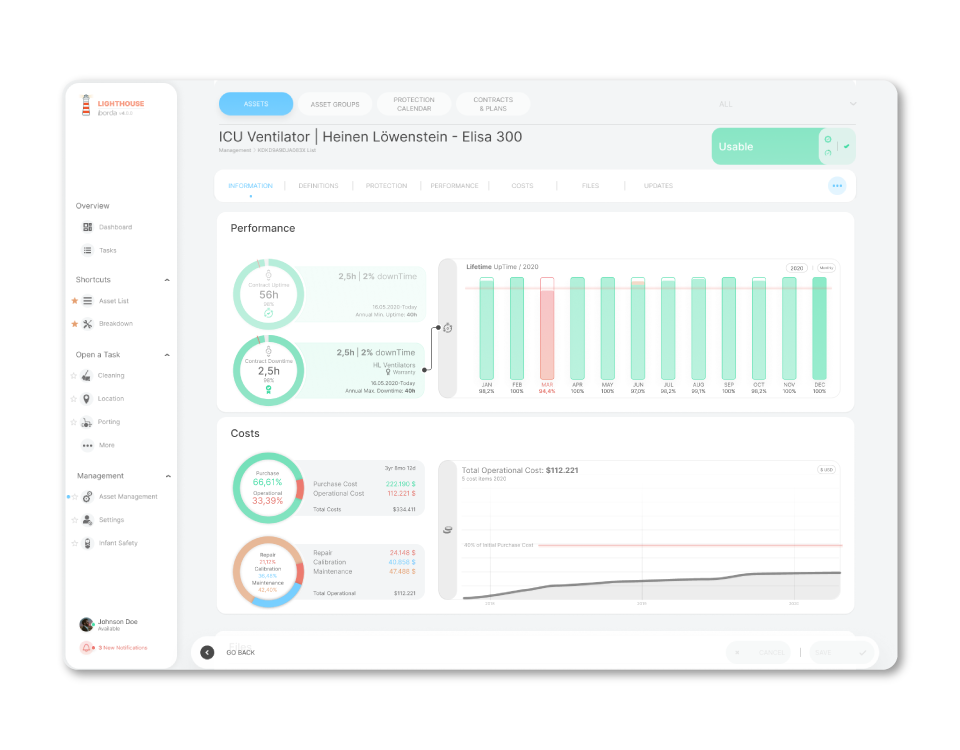The image size is (960, 750).
Task: Click the Save button
Action: point(840,653)
